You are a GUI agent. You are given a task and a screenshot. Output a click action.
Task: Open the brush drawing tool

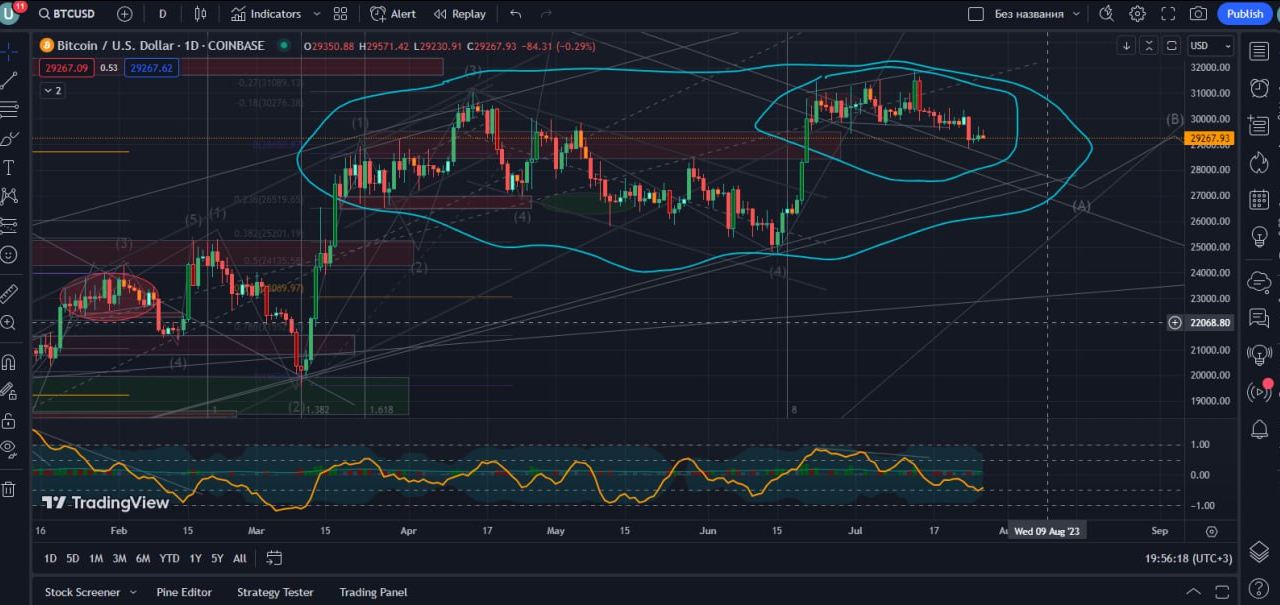point(9,138)
